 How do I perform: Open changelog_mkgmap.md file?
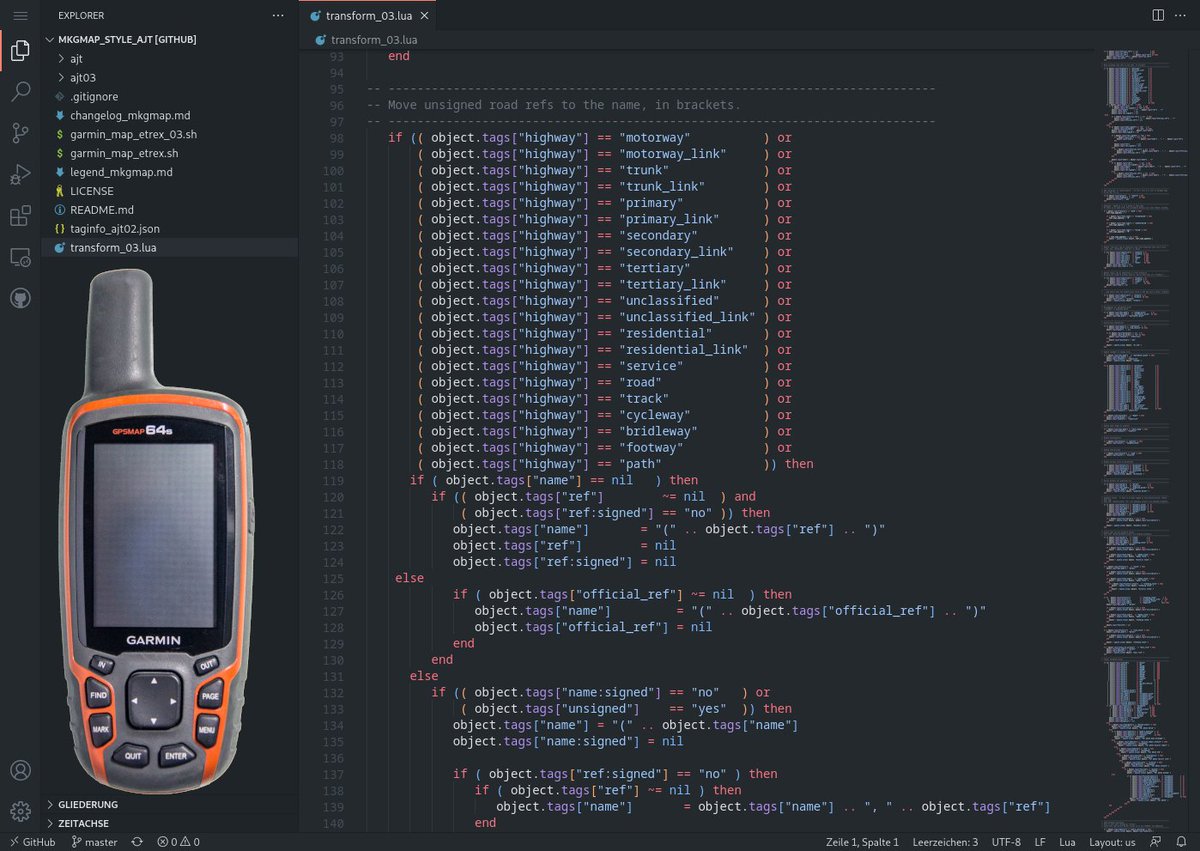170,115
